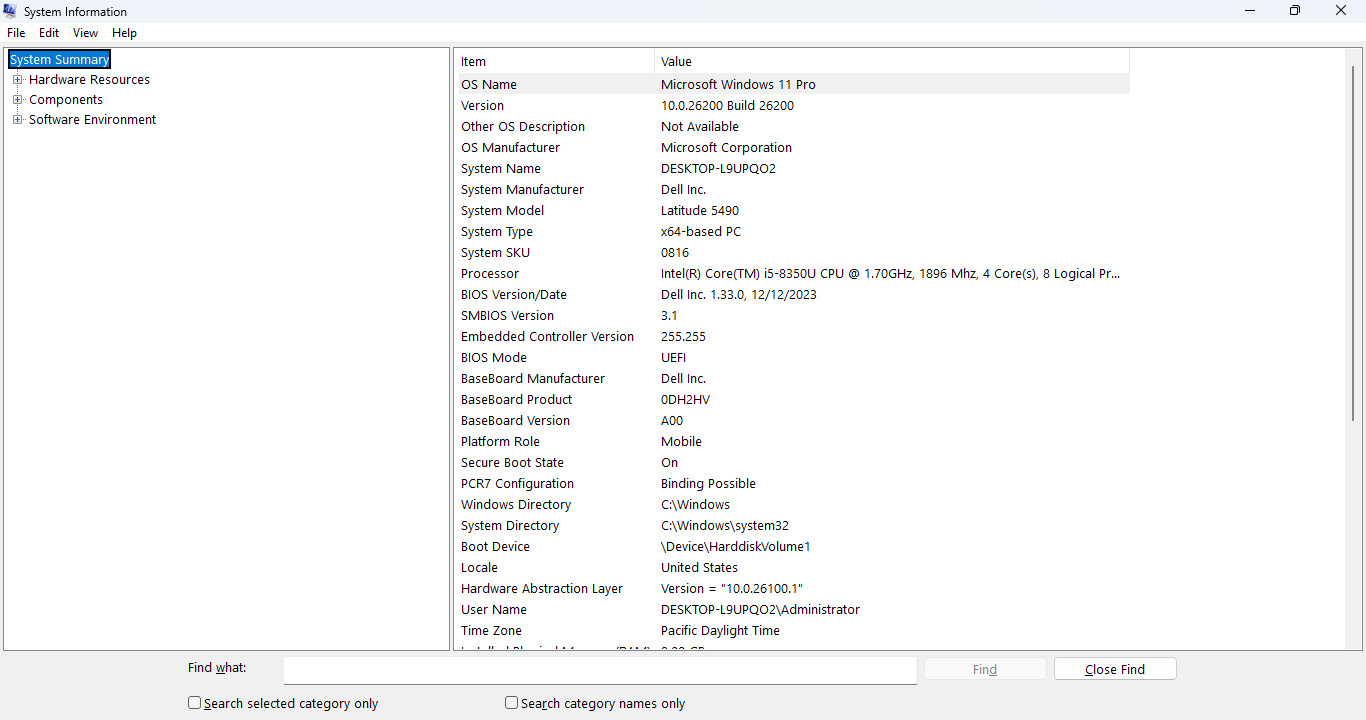The width and height of the screenshot is (1366, 720).
Task: Open the Help menu
Action: (x=124, y=33)
